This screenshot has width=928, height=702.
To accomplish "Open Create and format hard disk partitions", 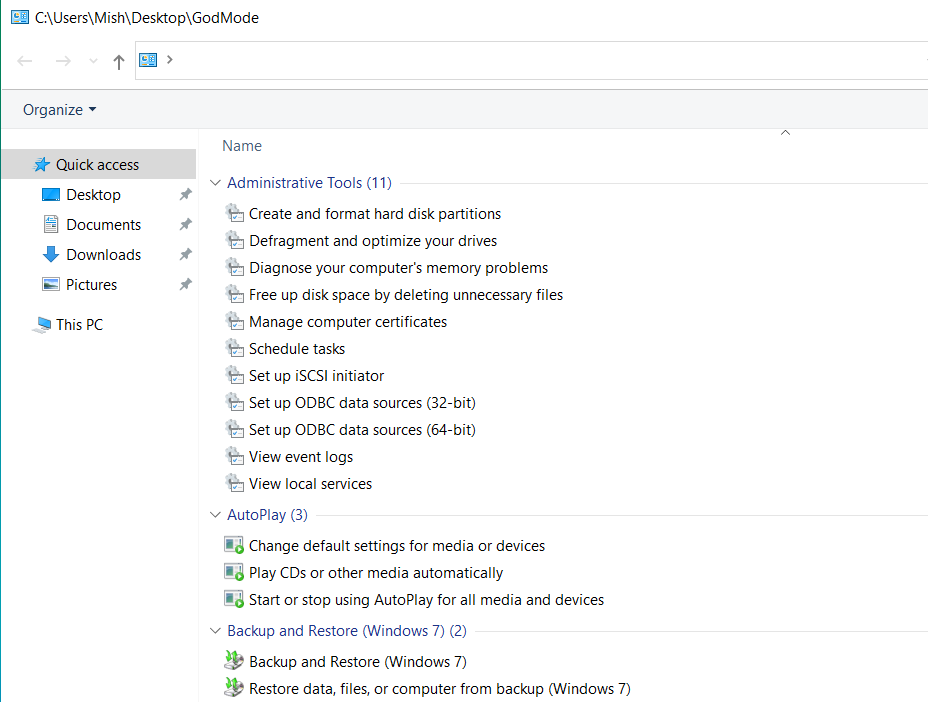I will 374,214.
